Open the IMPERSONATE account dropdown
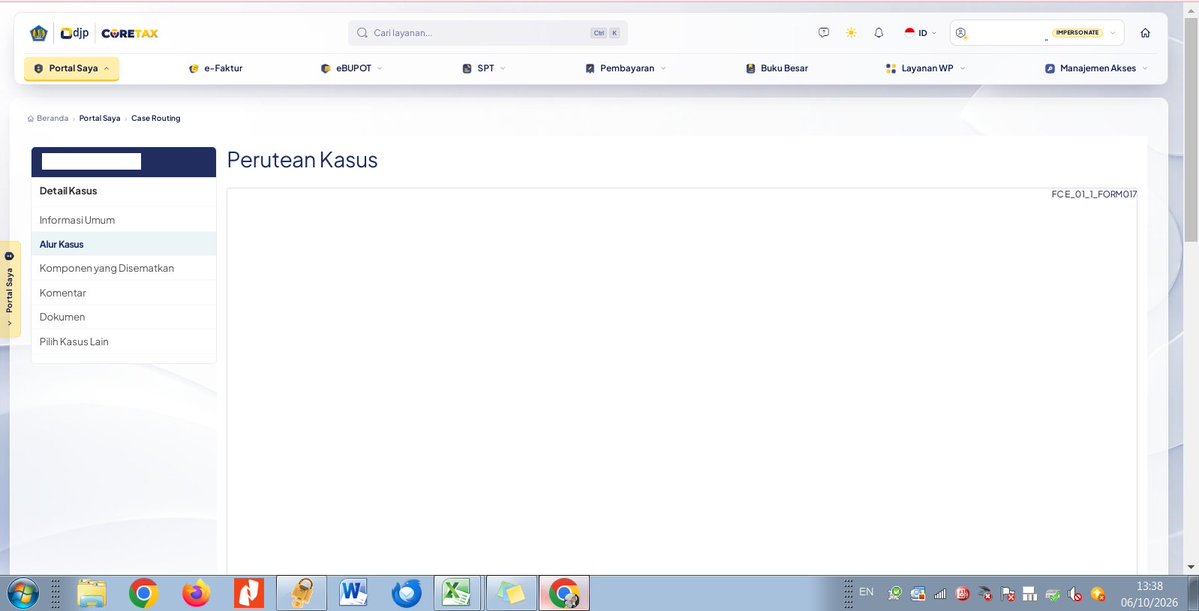The image size is (1199, 611). coord(1037,33)
